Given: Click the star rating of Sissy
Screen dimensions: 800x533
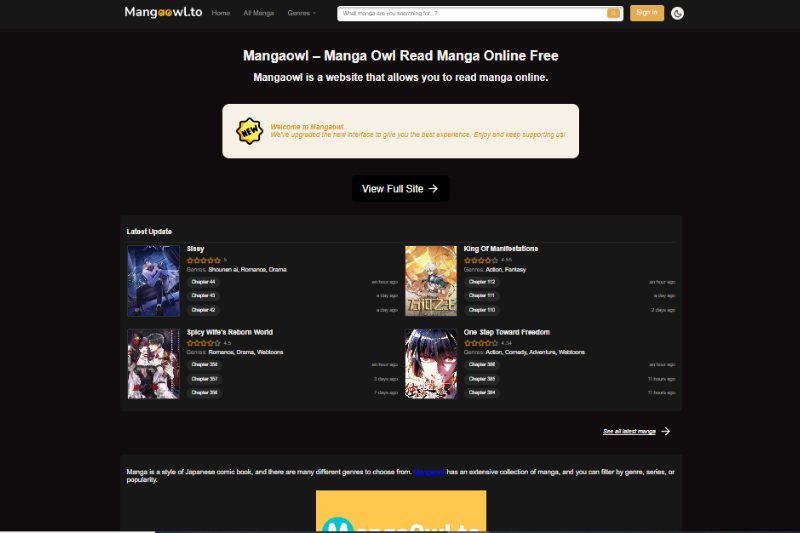Looking at the screenshot, I should click(203, 260).
